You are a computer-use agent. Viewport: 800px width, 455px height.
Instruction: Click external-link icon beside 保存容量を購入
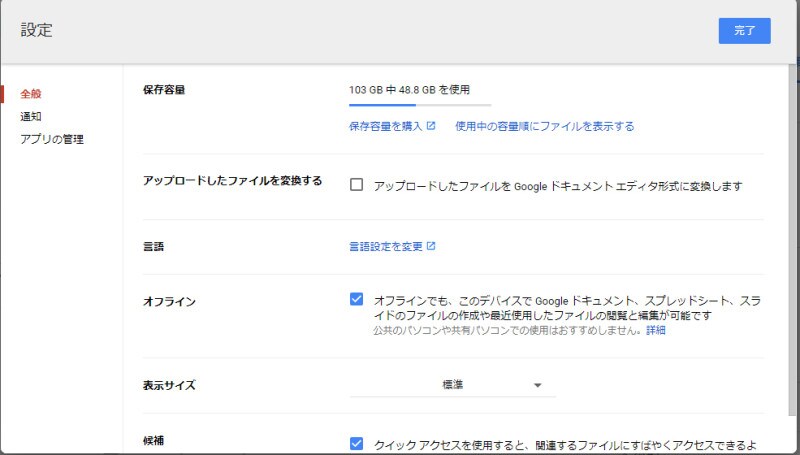(431, 126)
